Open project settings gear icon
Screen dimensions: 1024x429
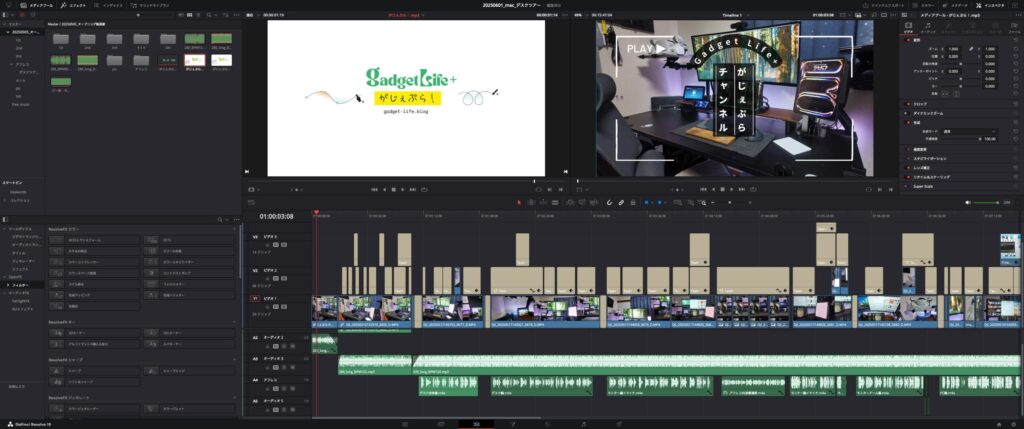pyautogui.click(x=1012, y=424)
